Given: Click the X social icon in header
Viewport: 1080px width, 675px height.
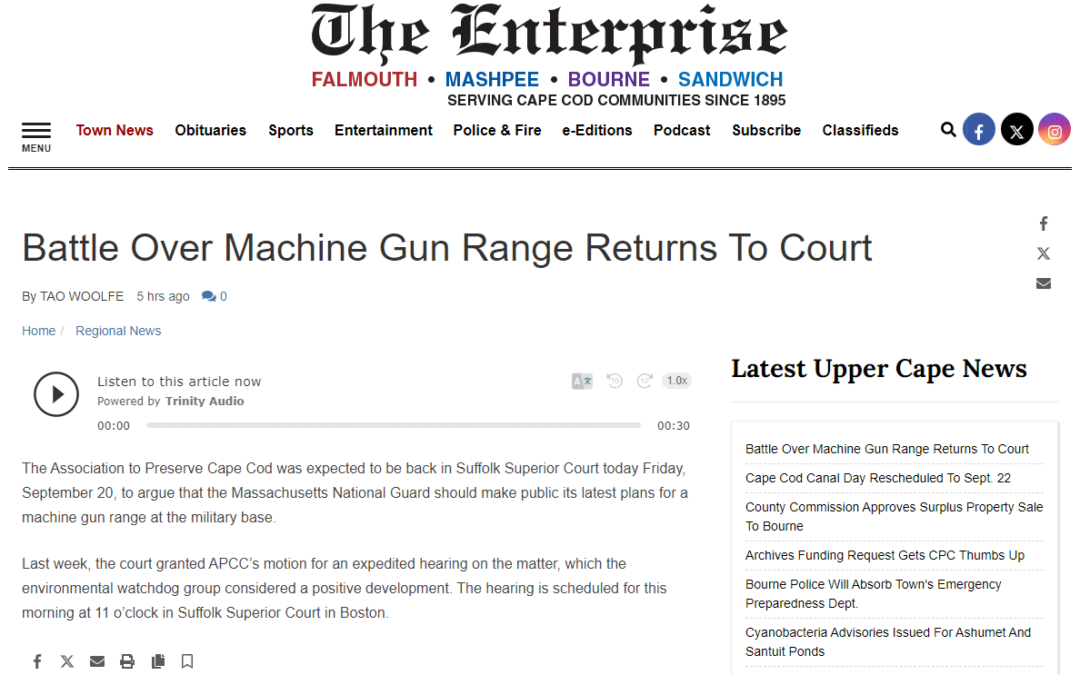Looking at the screenshot, I should pyautogui.click(x=1017, y=130).
